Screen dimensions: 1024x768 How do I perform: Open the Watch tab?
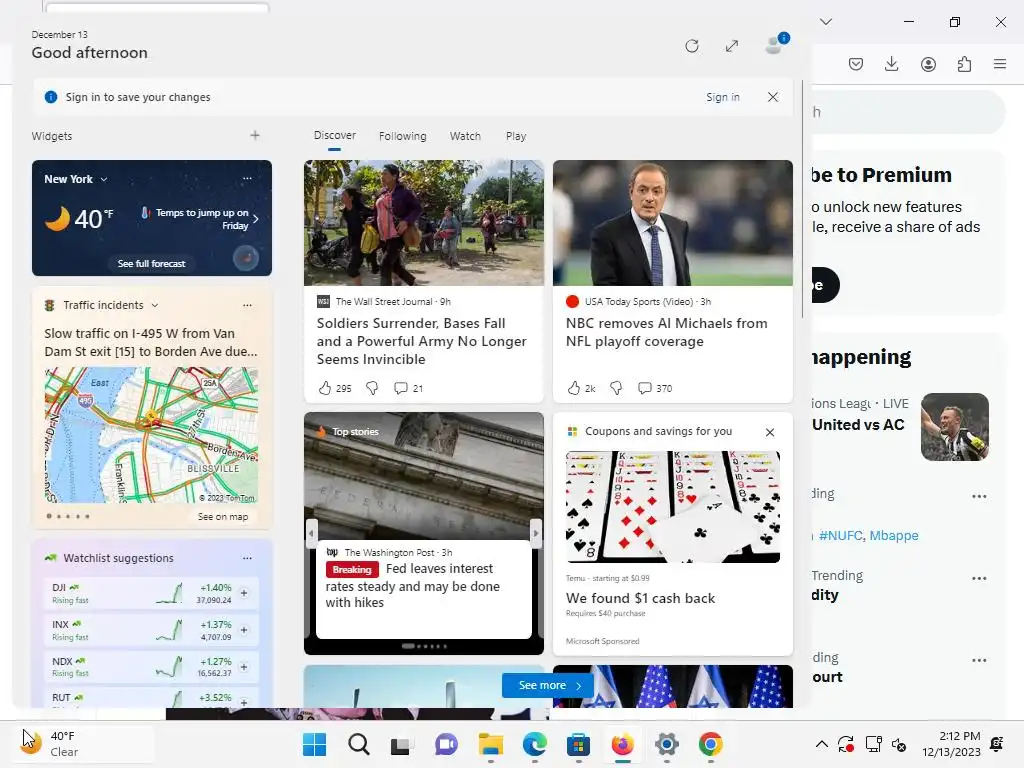point(465,136)
